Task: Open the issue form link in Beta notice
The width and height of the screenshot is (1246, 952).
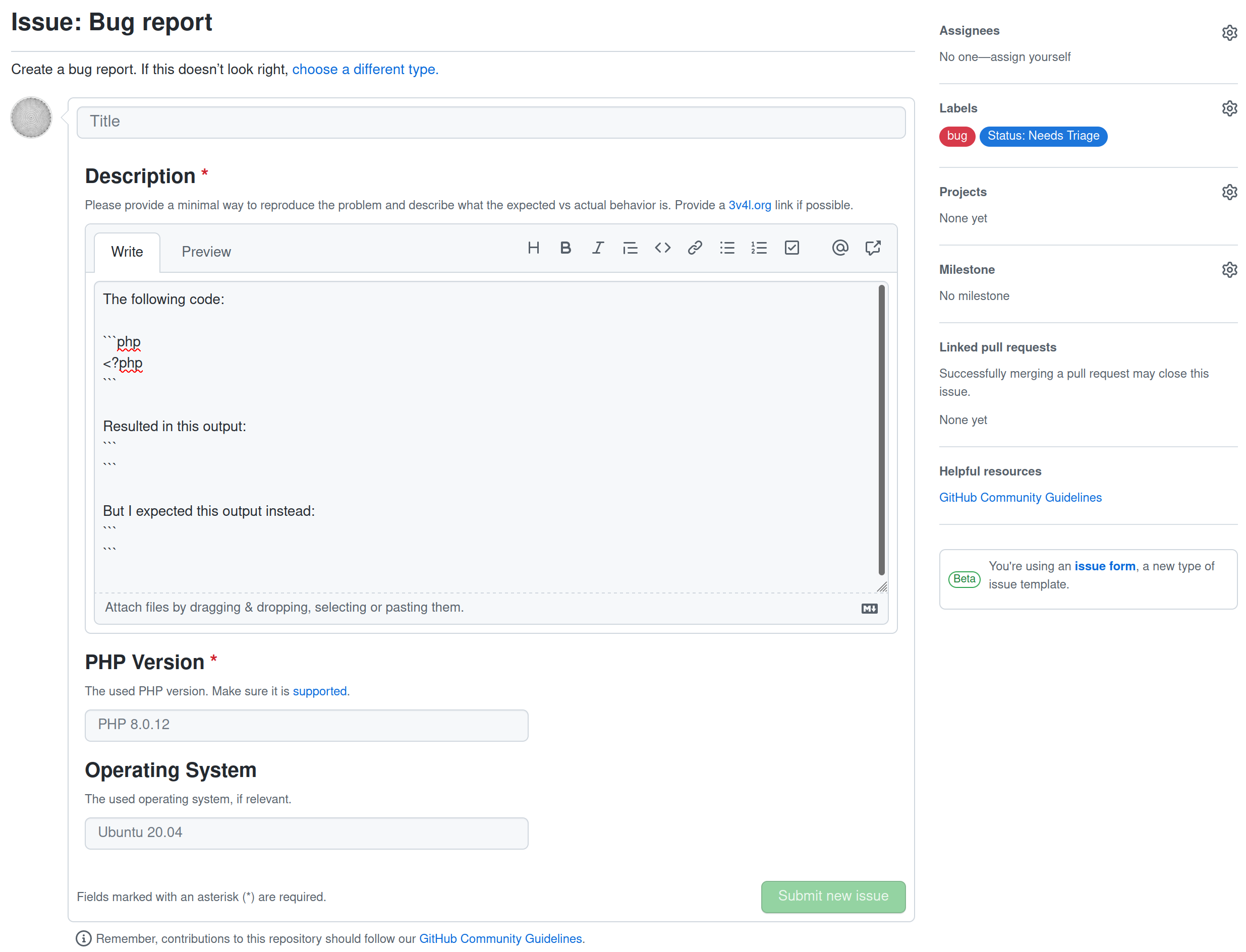Action: 1104,566
